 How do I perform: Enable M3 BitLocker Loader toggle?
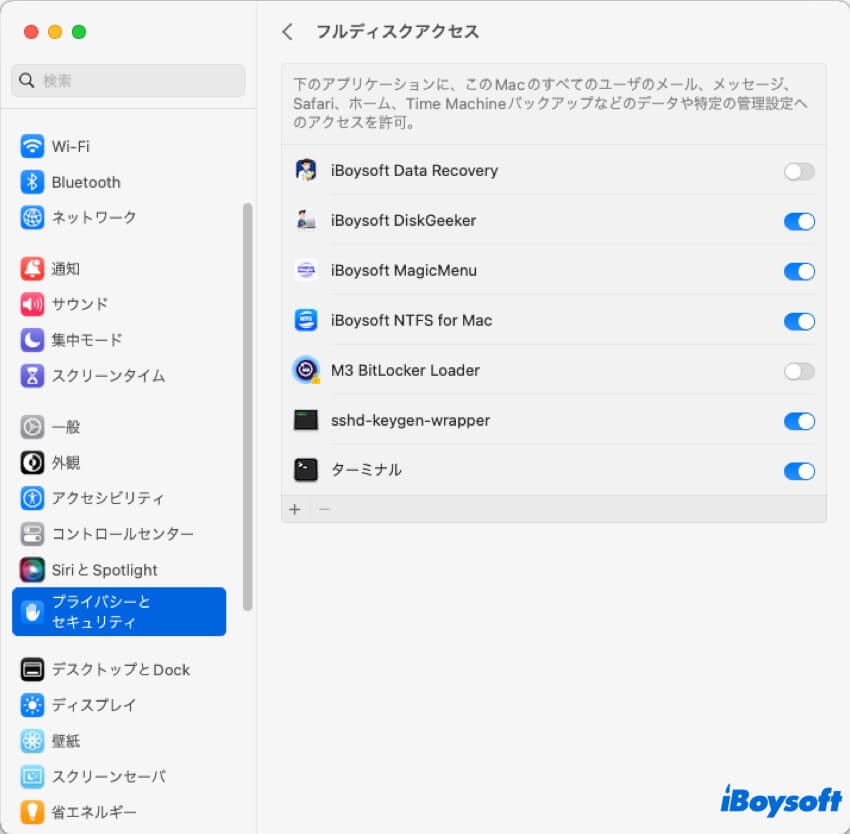click(x=799, y=371)
